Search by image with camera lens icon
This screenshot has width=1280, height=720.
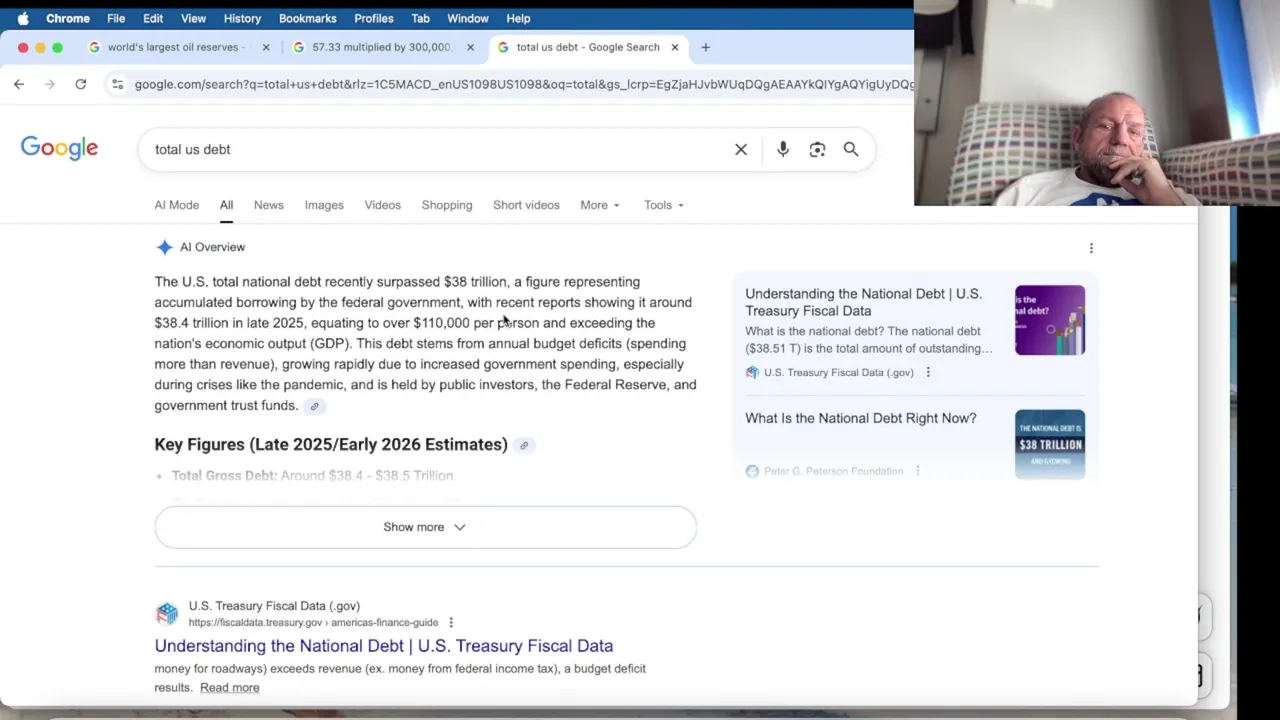pos(817,149)
